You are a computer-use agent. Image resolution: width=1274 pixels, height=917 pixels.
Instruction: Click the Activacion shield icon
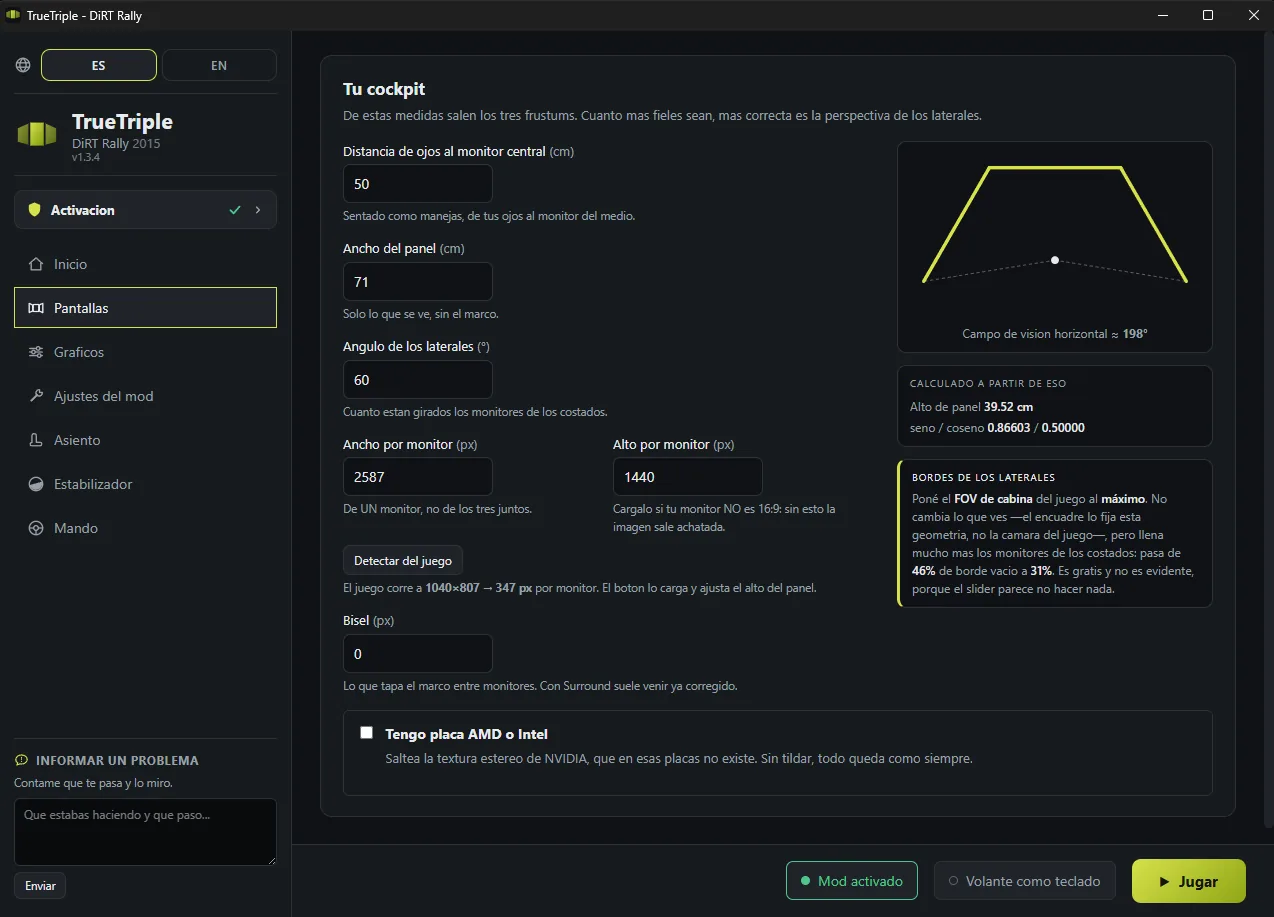coord(34,210)
